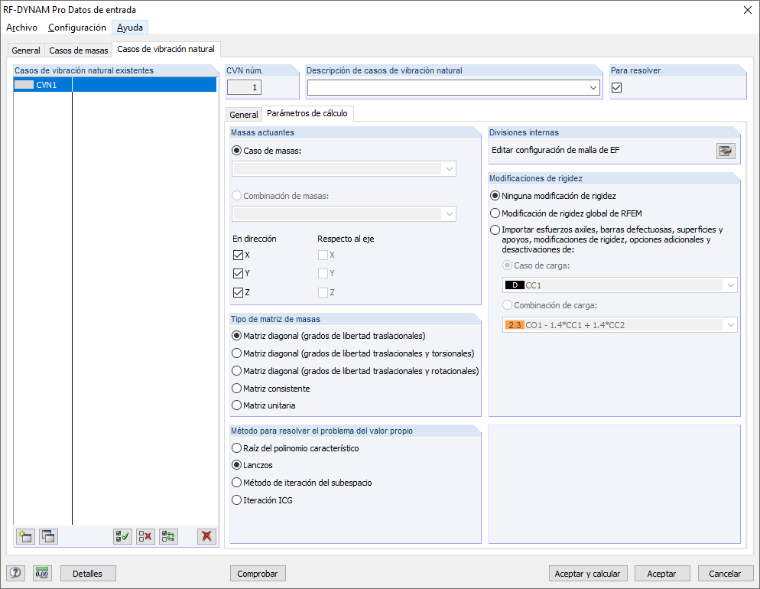760x589 pixels.
Task: Open the Caso de masas dropdown
Action: (449, 169)
